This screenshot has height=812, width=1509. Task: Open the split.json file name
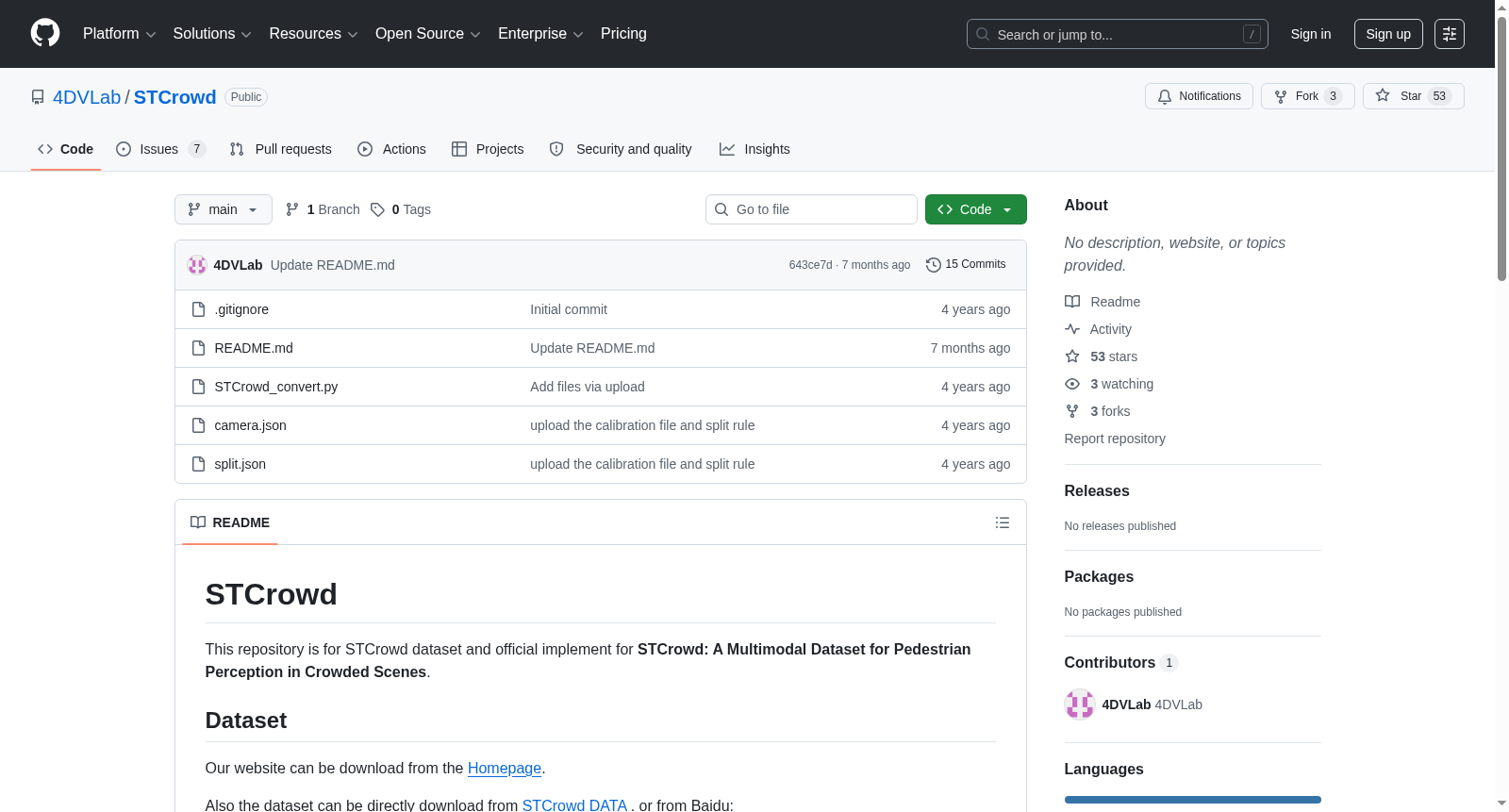[x=240, y=464]
